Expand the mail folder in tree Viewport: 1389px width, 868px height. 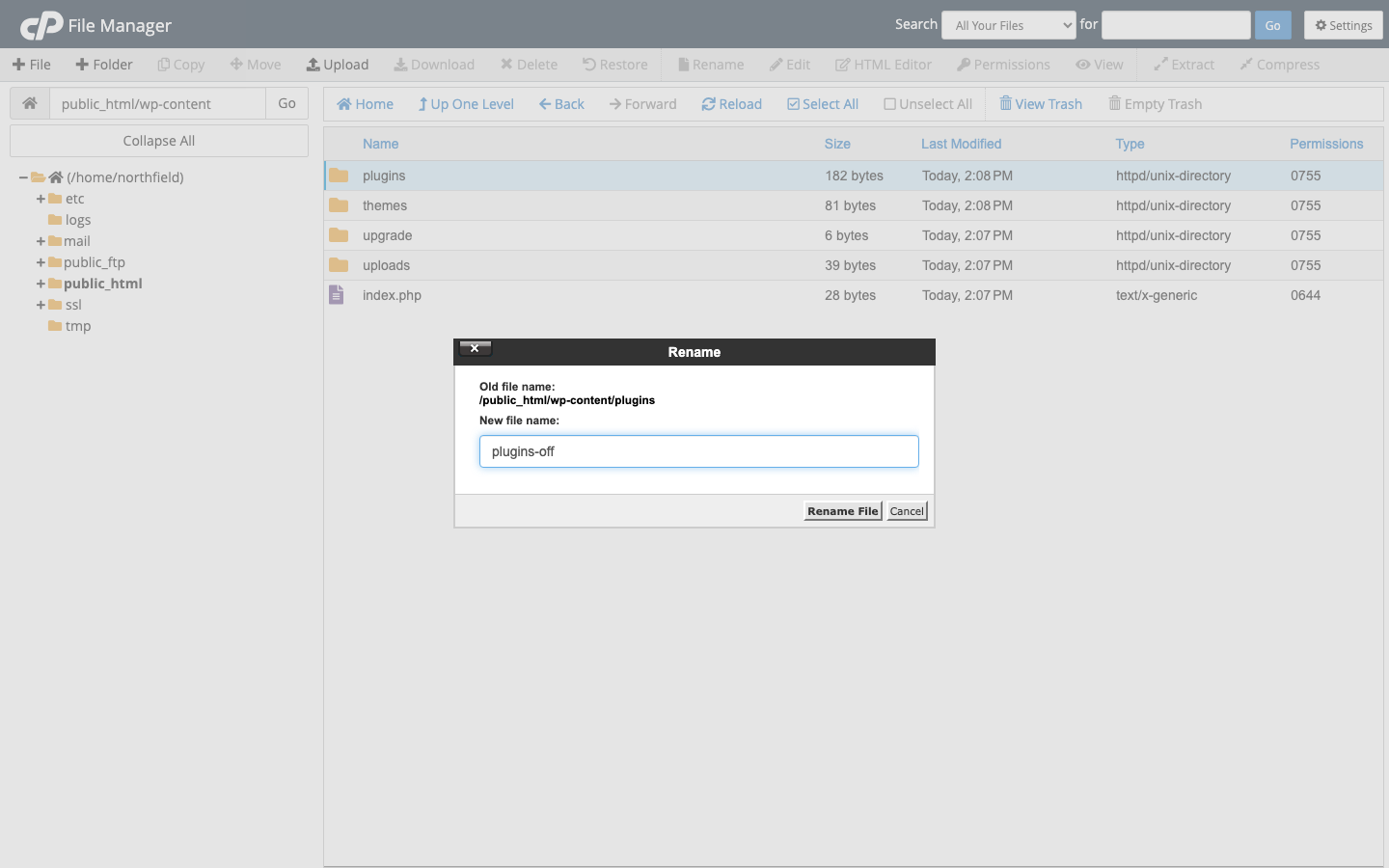tap(41, 241)
